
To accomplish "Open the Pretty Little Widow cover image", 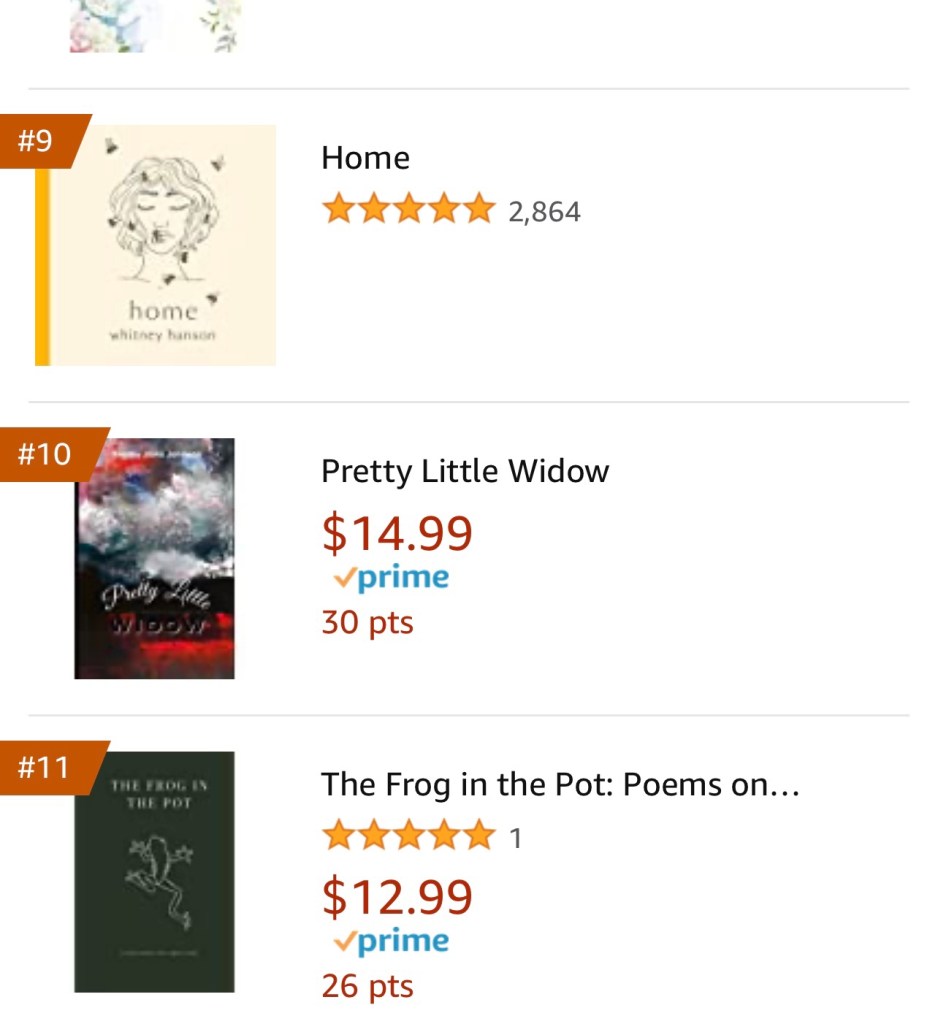I will (x=155, y=558).
